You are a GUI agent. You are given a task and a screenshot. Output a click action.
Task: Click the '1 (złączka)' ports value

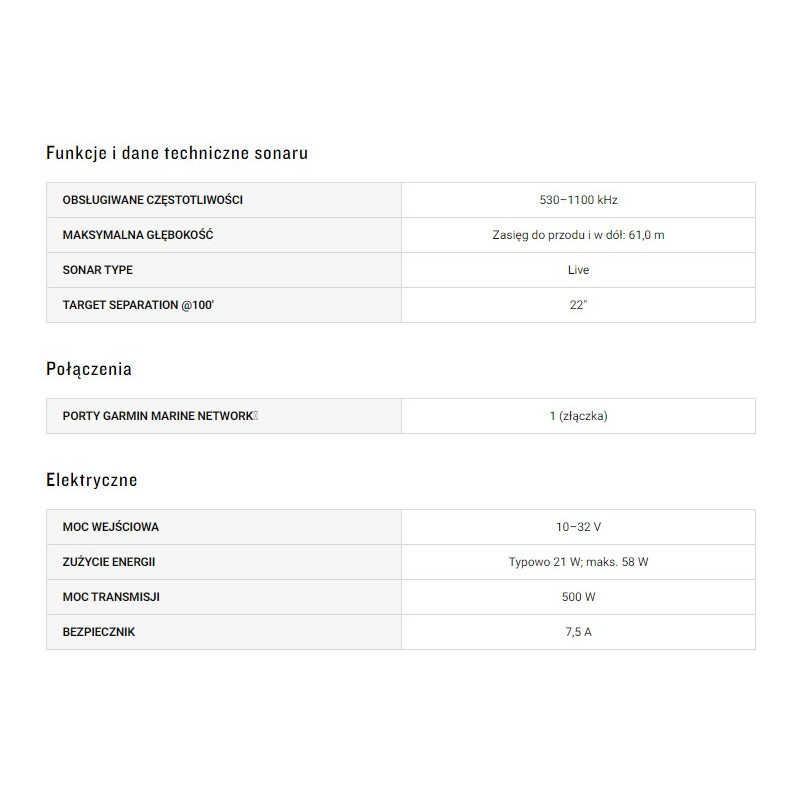click(578, 416)
